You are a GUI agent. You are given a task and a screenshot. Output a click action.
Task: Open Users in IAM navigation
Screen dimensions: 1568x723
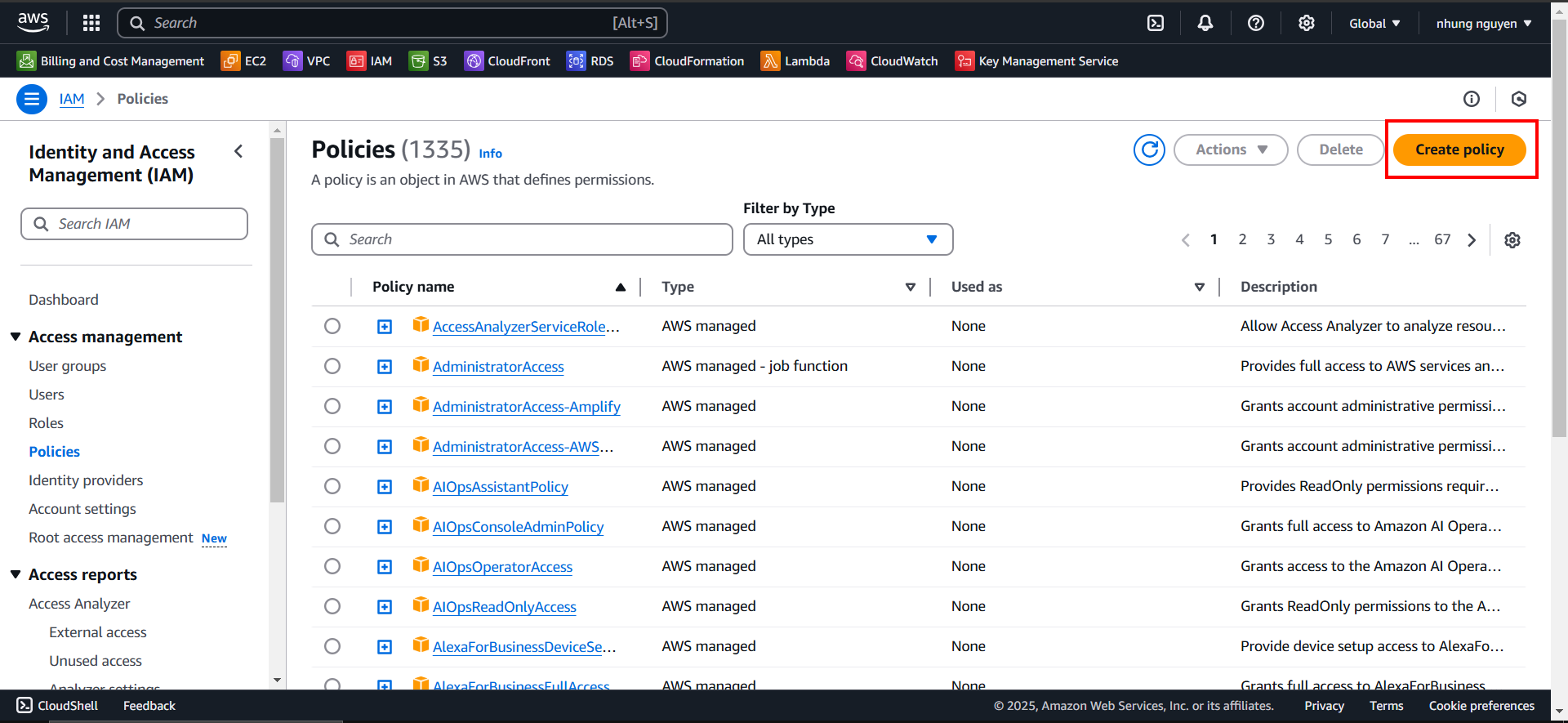[47, 395]
